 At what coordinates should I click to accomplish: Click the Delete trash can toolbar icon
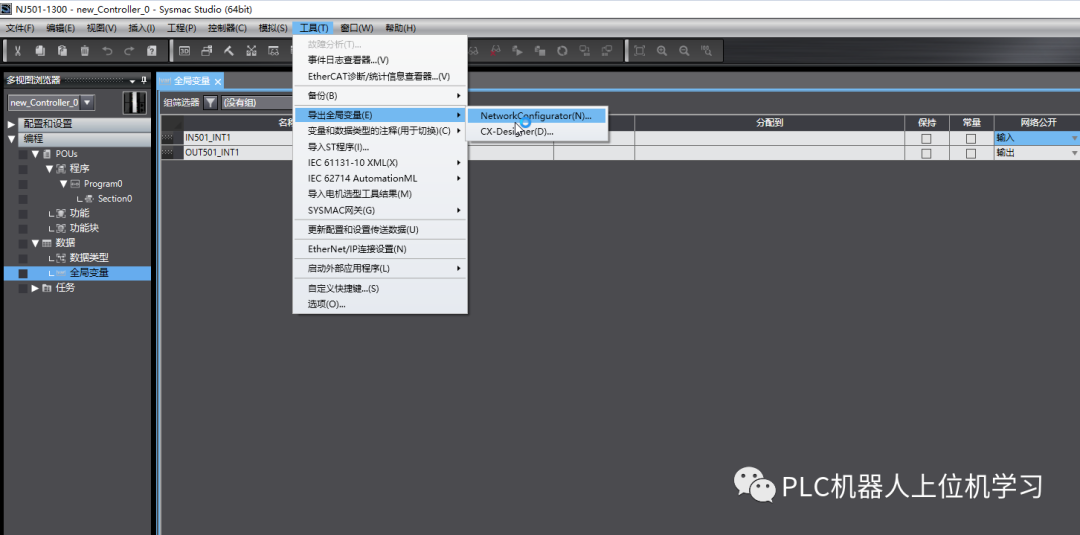[85, 50]
